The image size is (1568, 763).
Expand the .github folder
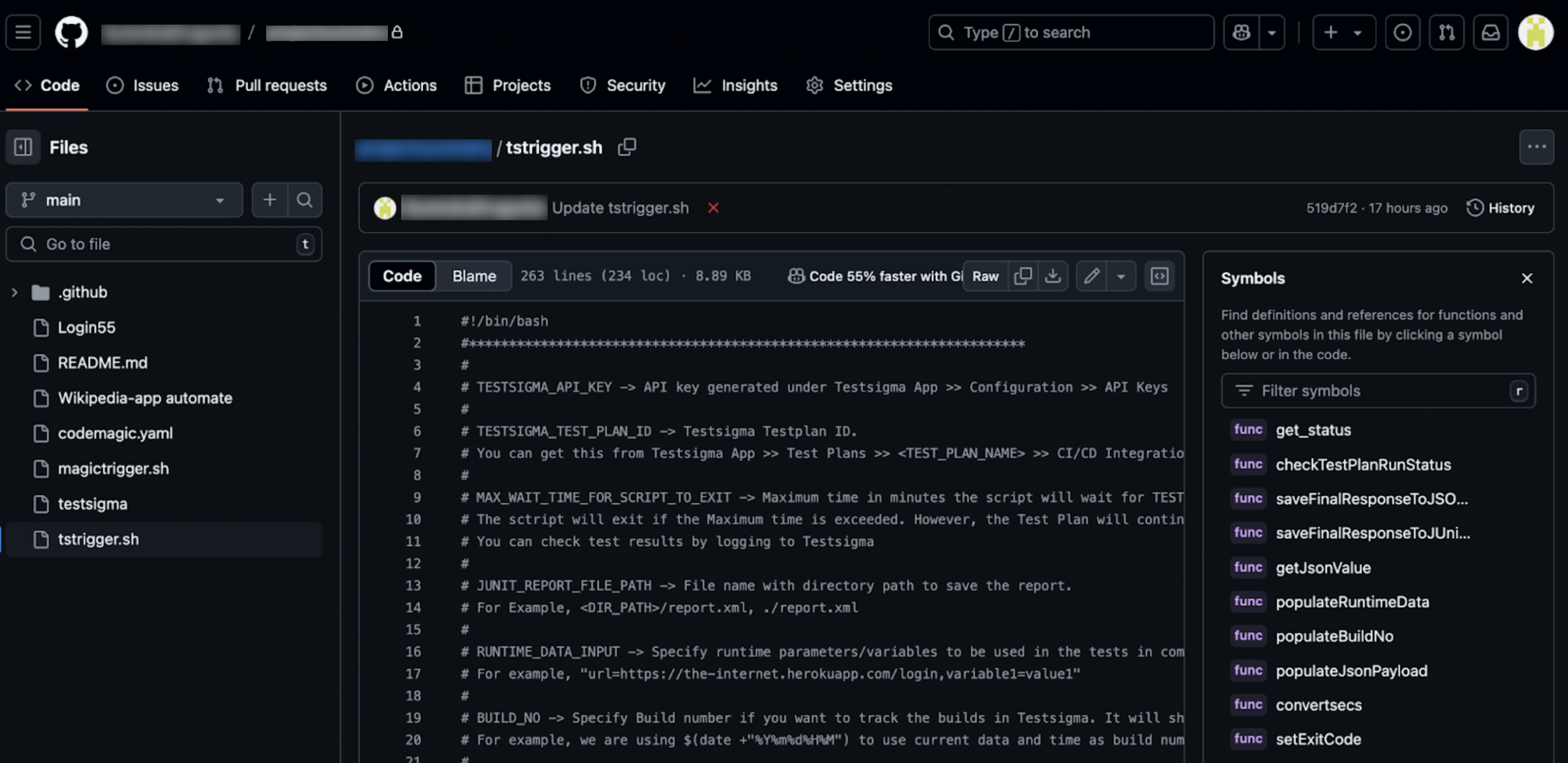[x=15, y=292]
